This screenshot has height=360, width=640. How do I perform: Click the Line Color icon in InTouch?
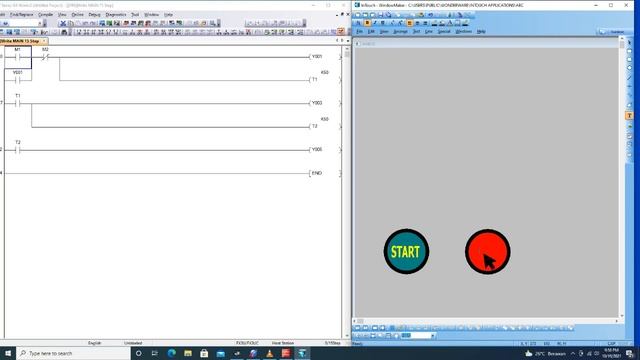434,23
